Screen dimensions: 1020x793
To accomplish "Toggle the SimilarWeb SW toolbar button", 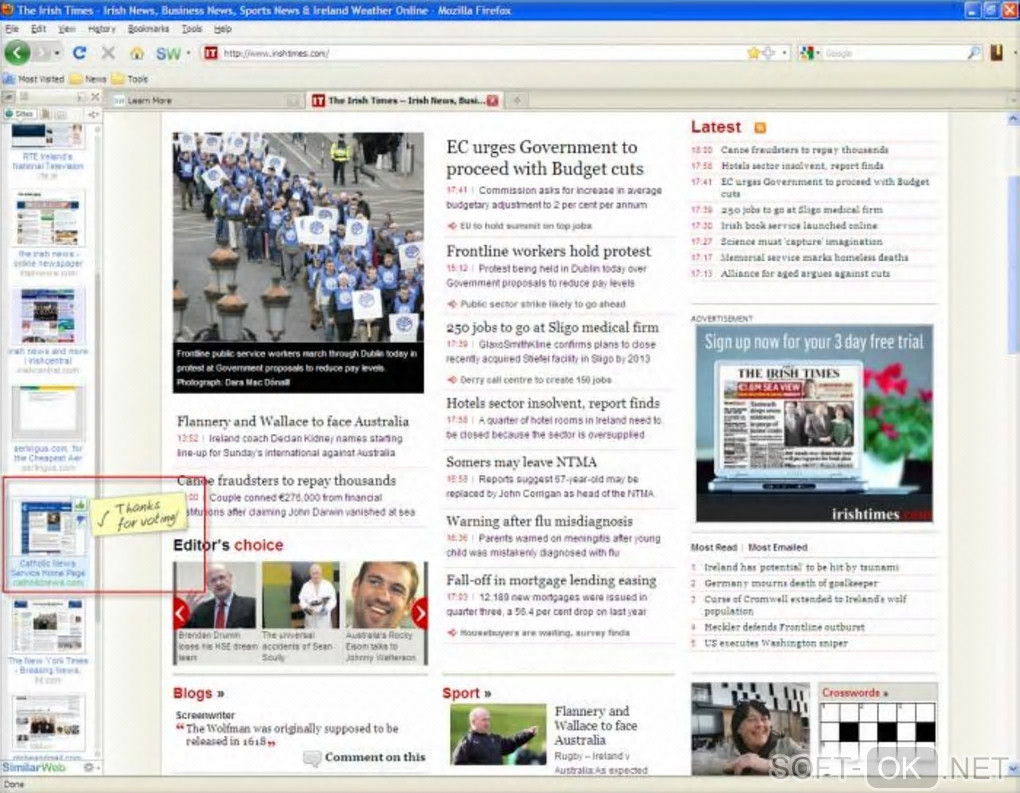I will 168,53.
